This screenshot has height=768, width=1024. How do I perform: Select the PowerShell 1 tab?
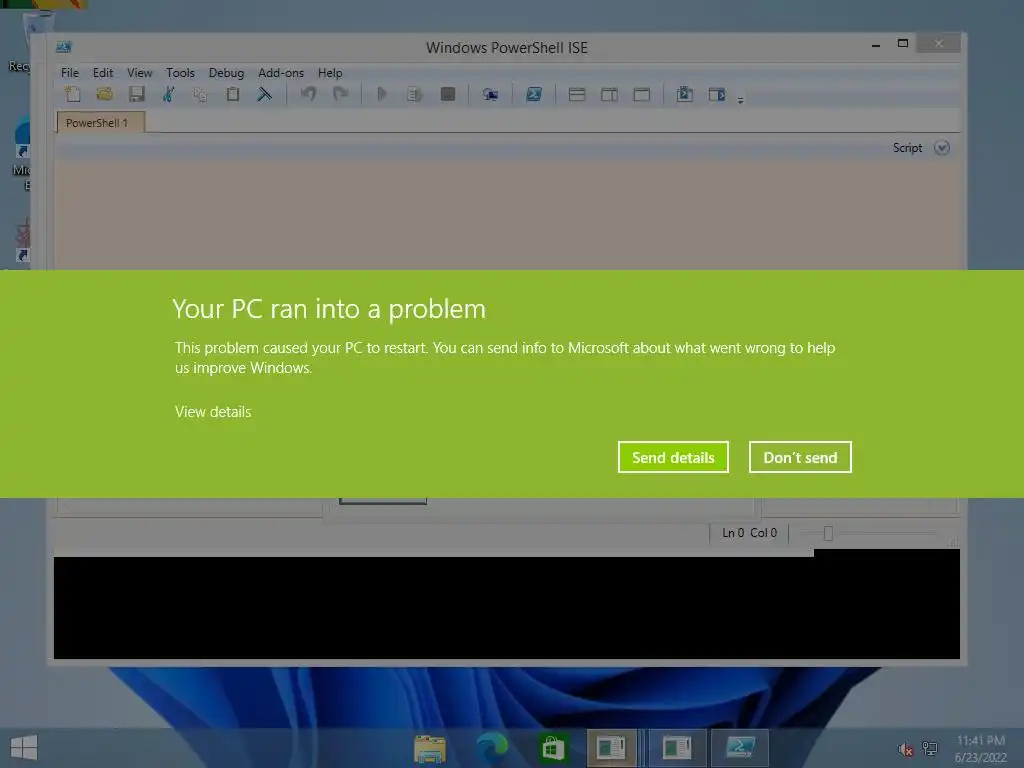point(101,122)
